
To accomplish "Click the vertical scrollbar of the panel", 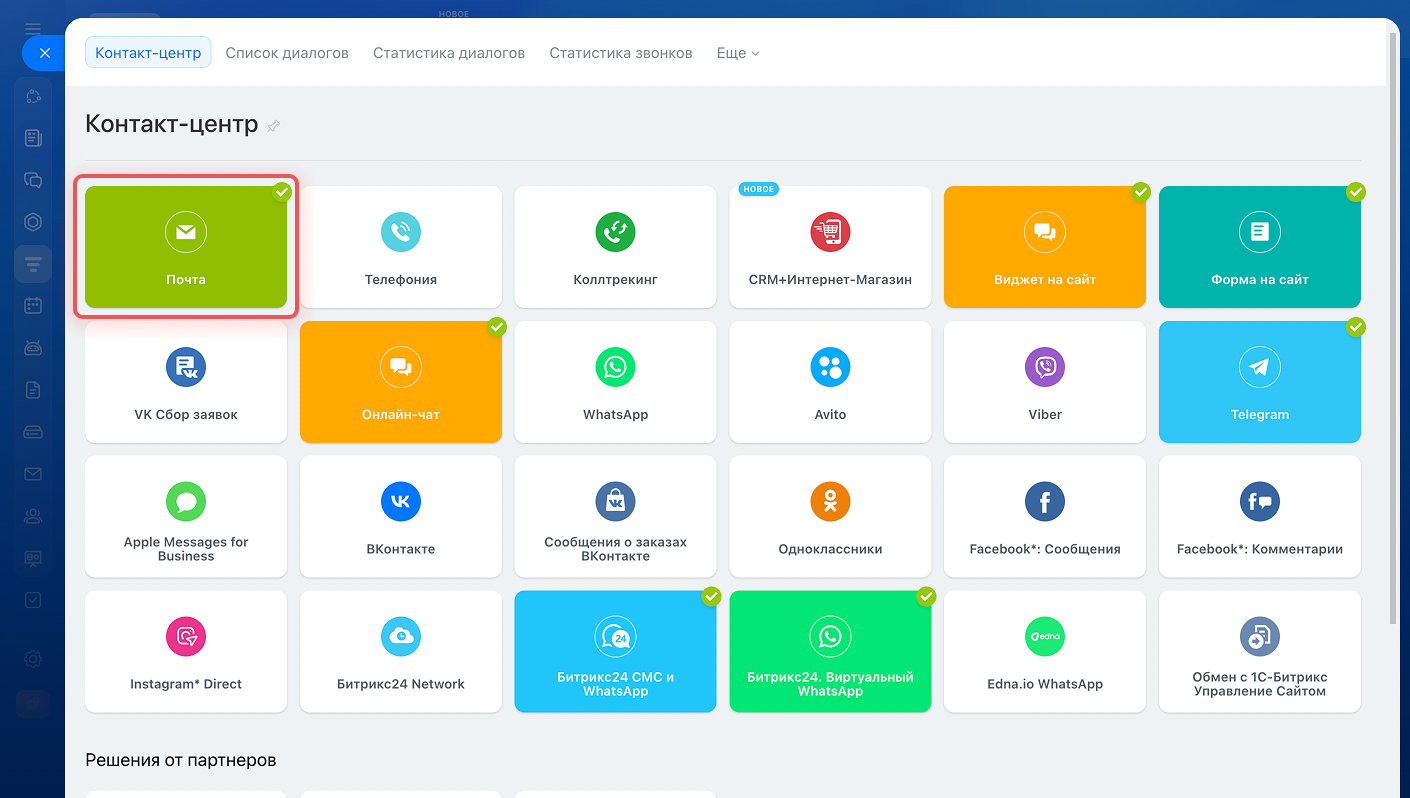I will coord(1394,328).
